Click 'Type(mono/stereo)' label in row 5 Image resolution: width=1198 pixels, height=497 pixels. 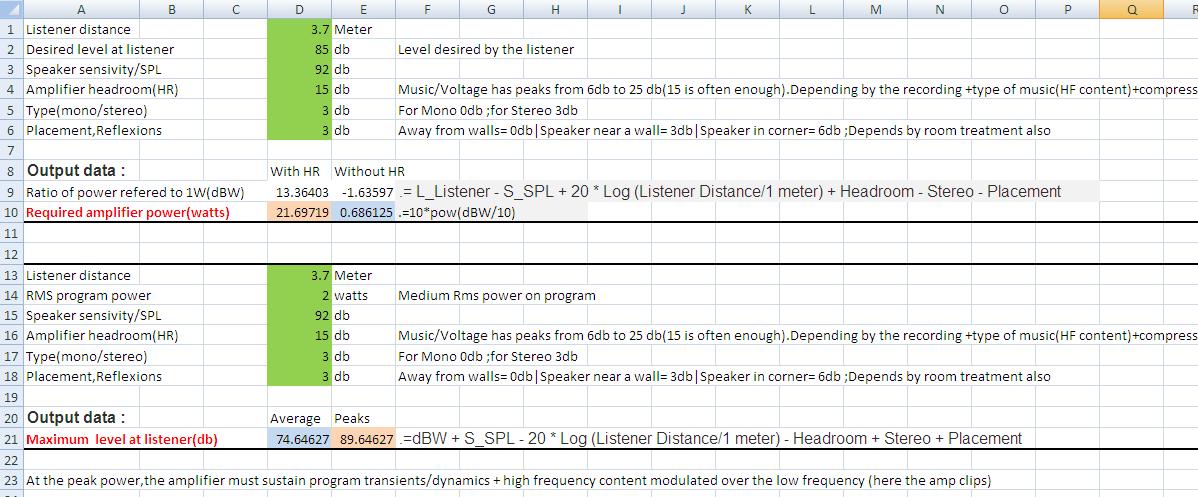pos(86,110)
